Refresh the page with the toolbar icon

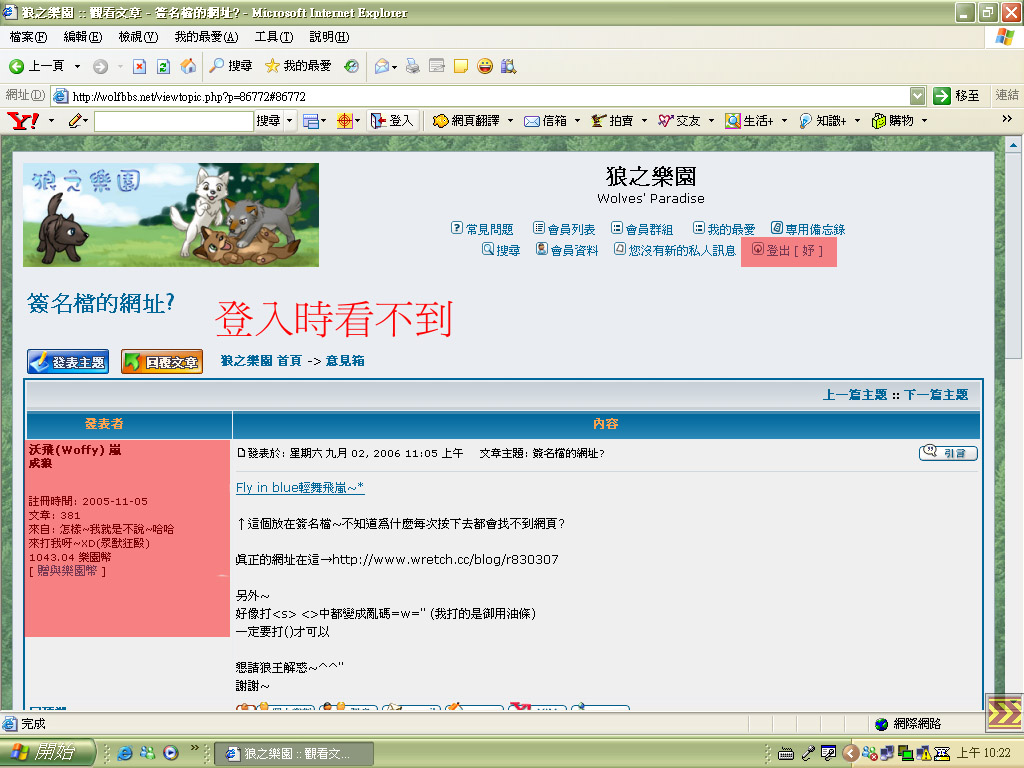[x=163, y=66]
